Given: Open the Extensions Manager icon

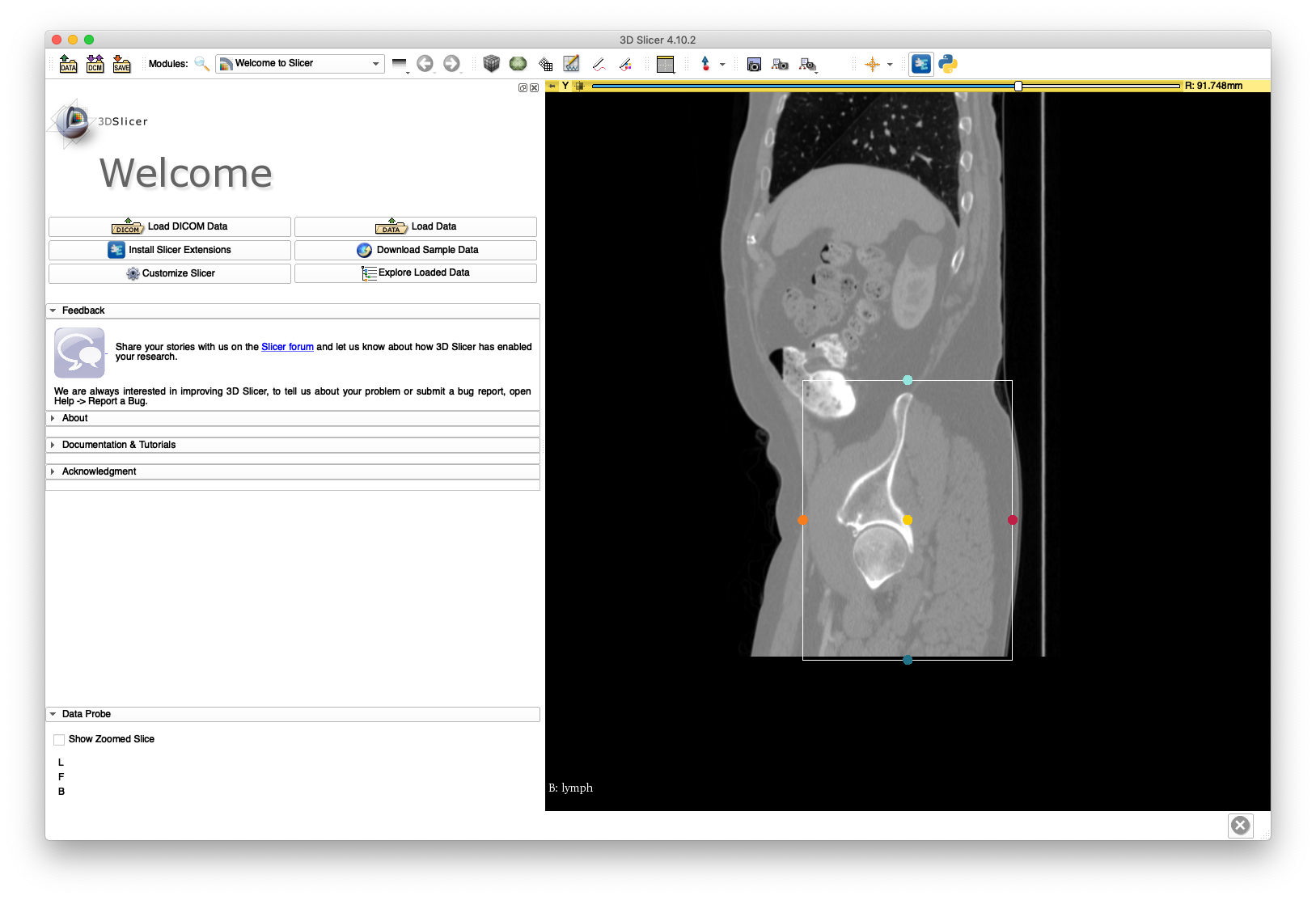Looking at the screenshot, I should click(x=920, y=64).
